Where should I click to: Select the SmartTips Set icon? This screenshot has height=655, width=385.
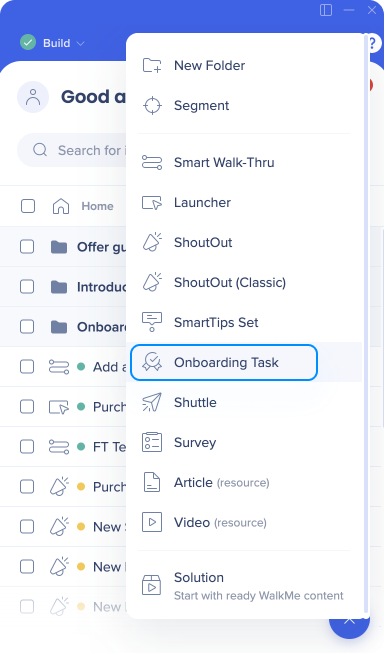click(x=152, y=322)
